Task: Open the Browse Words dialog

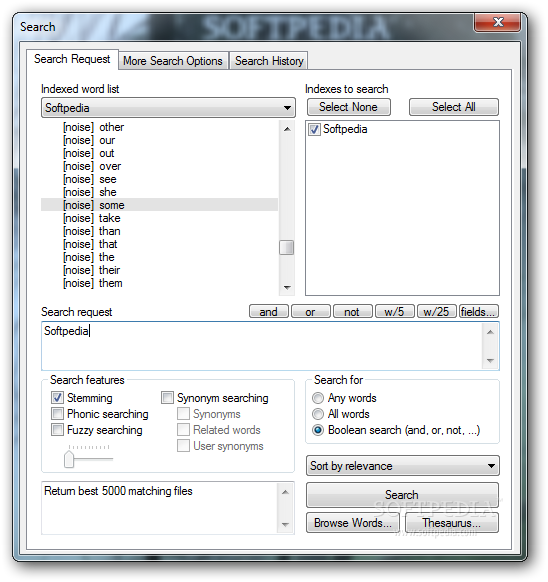Action: pyautogui.click(x=353, y=523)
